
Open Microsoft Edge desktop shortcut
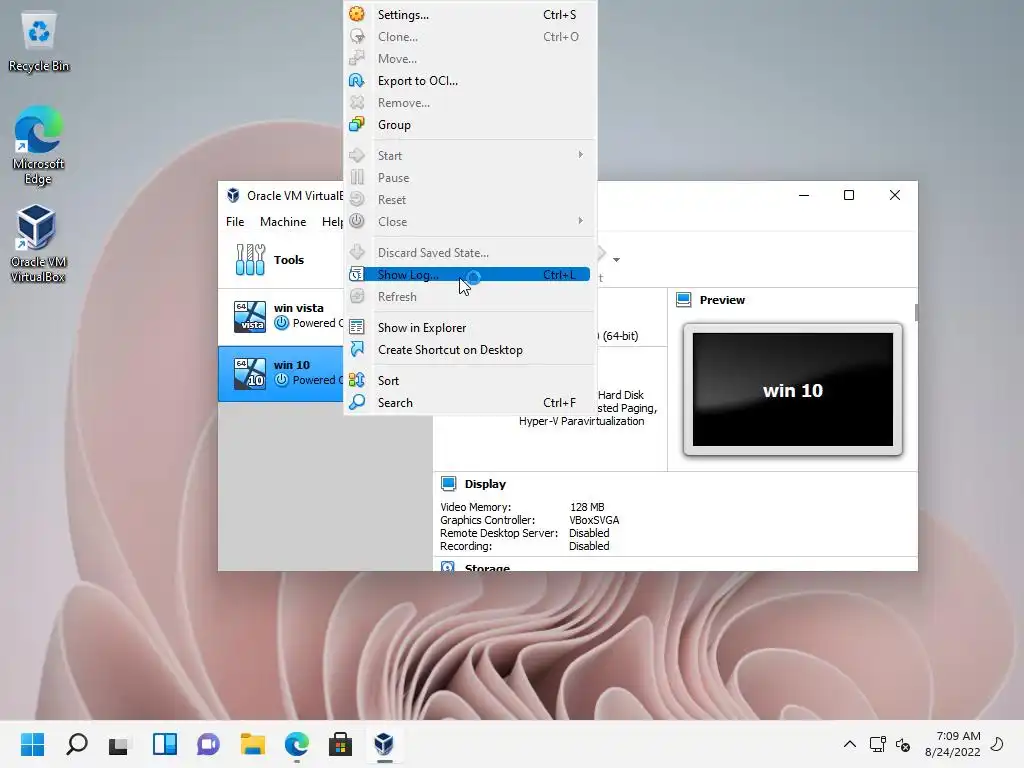point(39,145)
